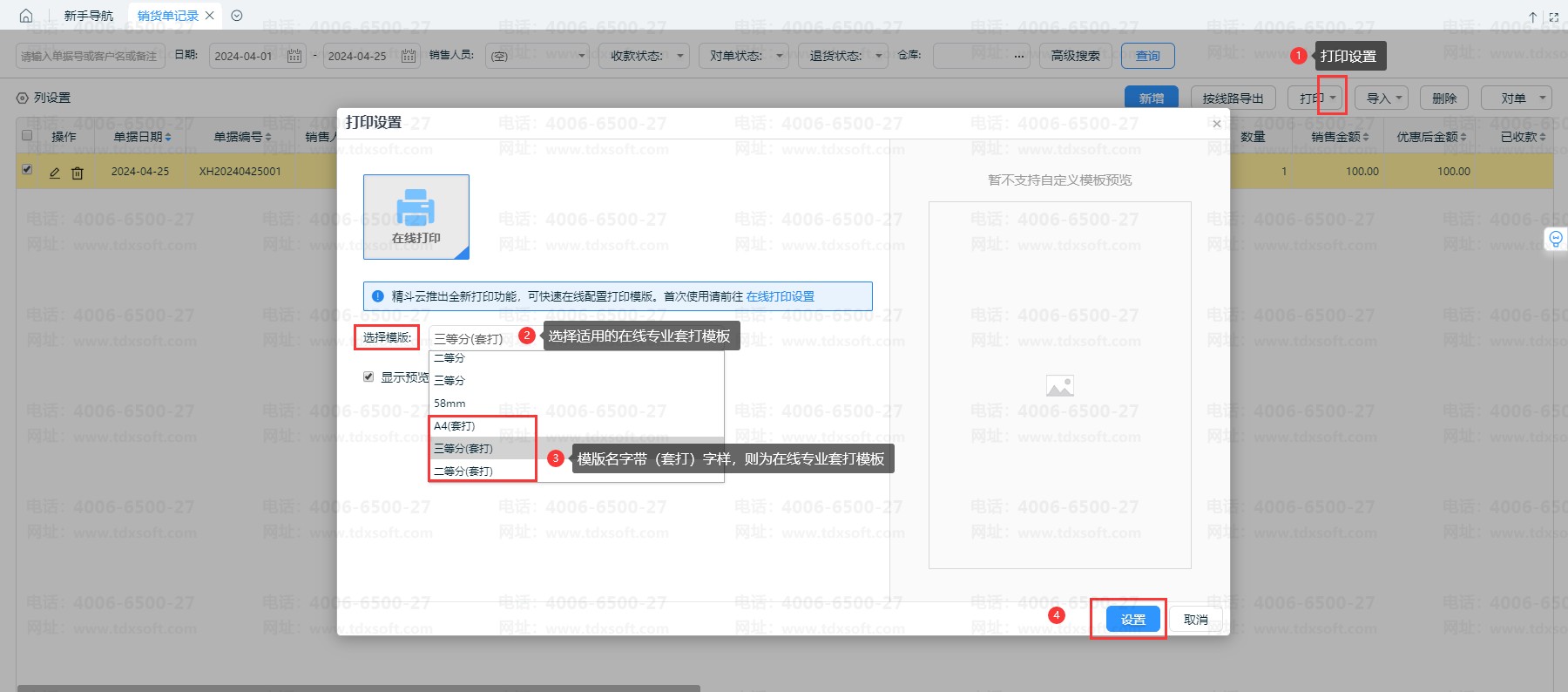Viewport: 1568px width, 692px height.
Task: Click the home icon in tab bar
Action: tap(26, 16)
